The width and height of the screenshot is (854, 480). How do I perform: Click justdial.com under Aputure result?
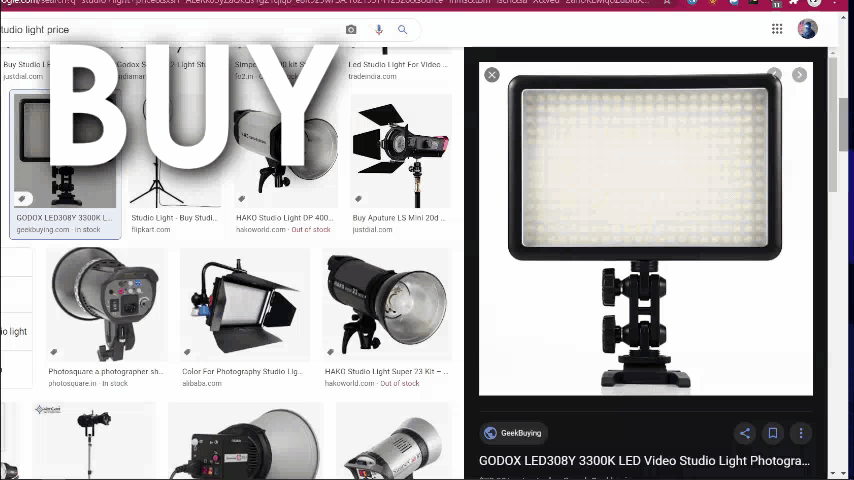[x=372, y=229]
